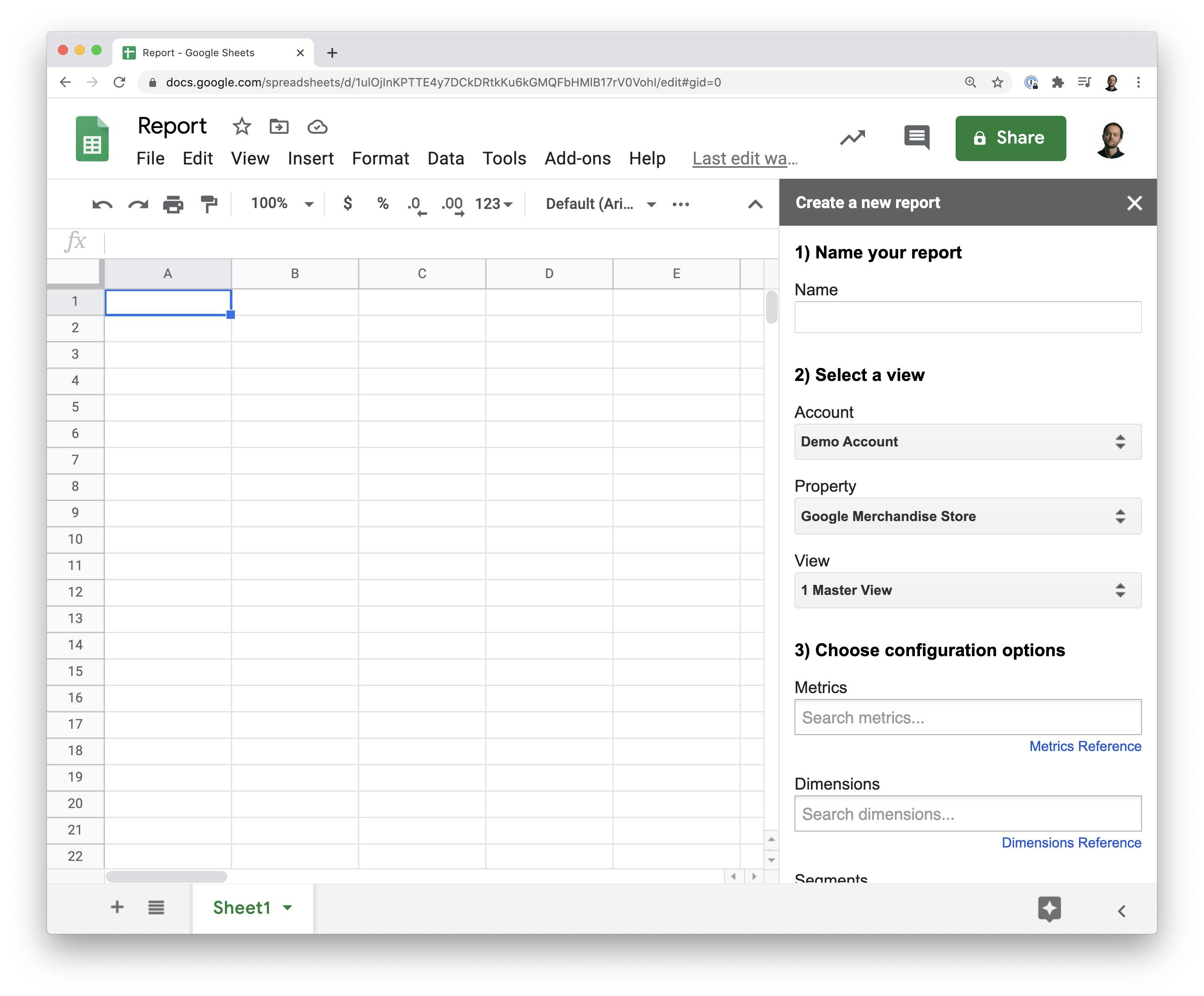This screenshot has height=996, width=1204.
Task: Click the Chrome zoom magnifier icon
Action: coord(970,82)
